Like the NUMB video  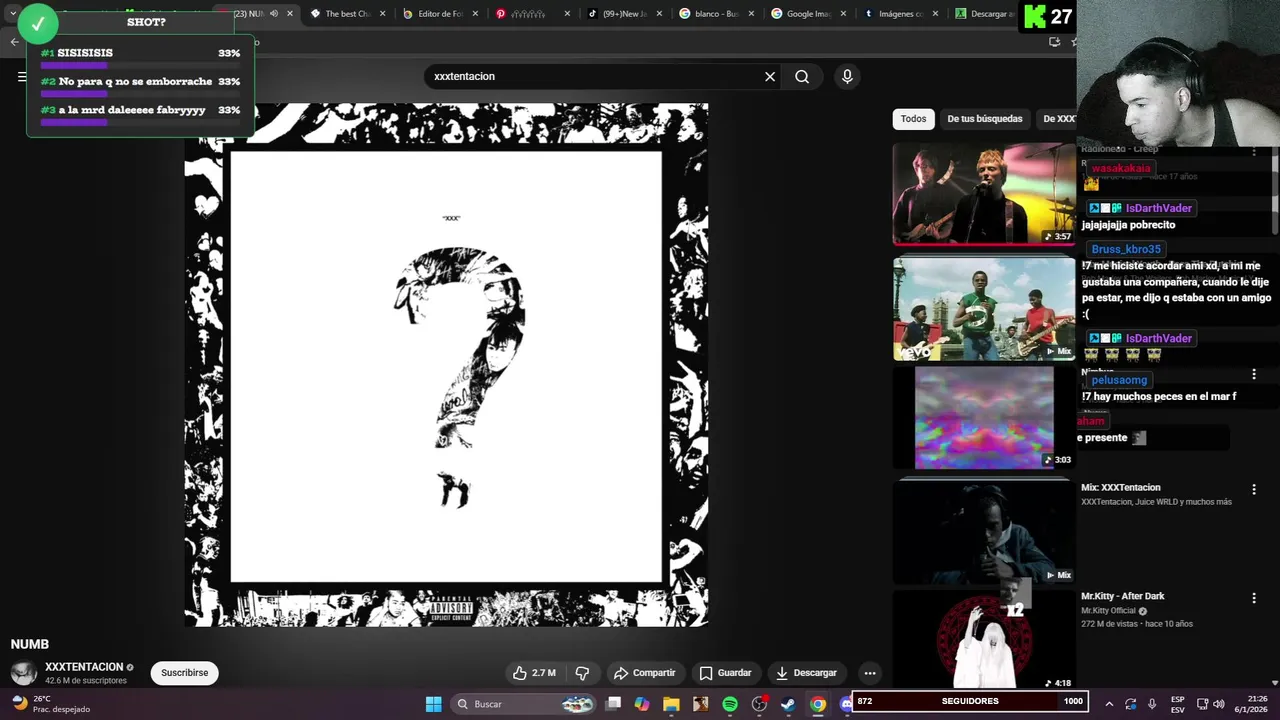pyautogui.click(x=535, y=673)
